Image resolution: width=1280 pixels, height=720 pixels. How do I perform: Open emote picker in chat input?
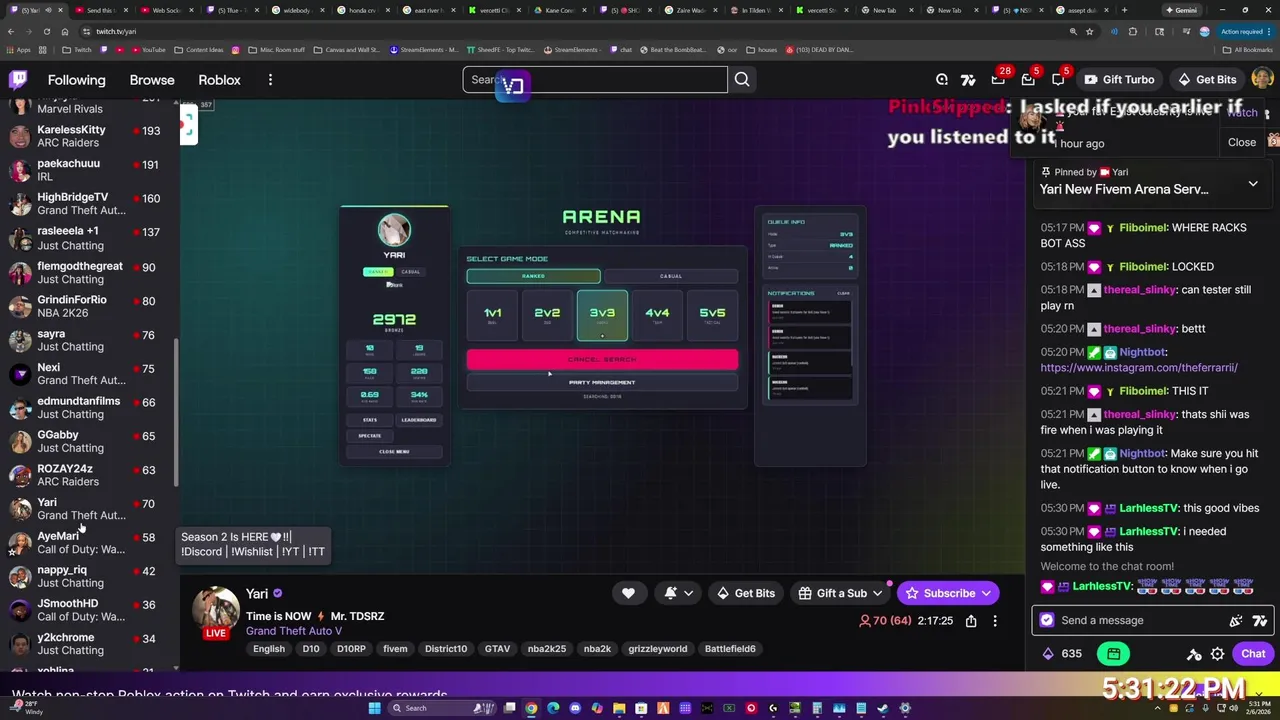[x=1237, y=621]
